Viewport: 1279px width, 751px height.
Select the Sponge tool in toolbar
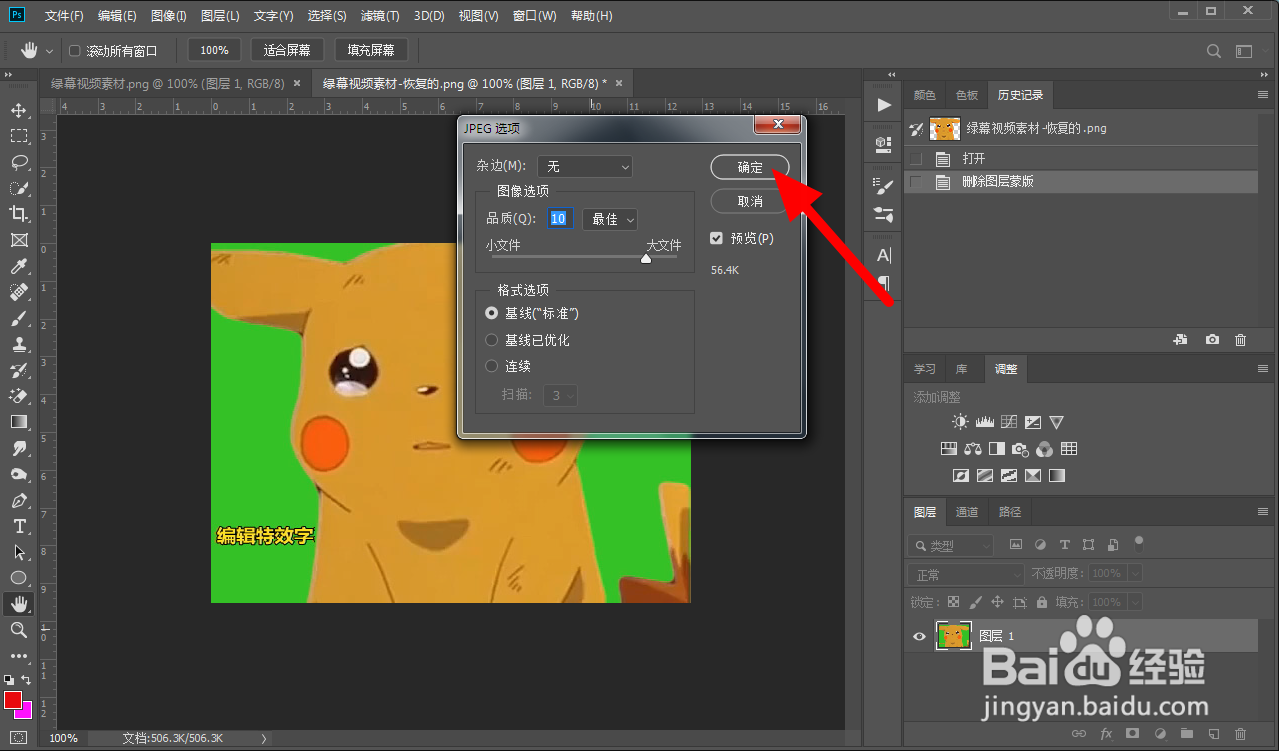(19, 474)
